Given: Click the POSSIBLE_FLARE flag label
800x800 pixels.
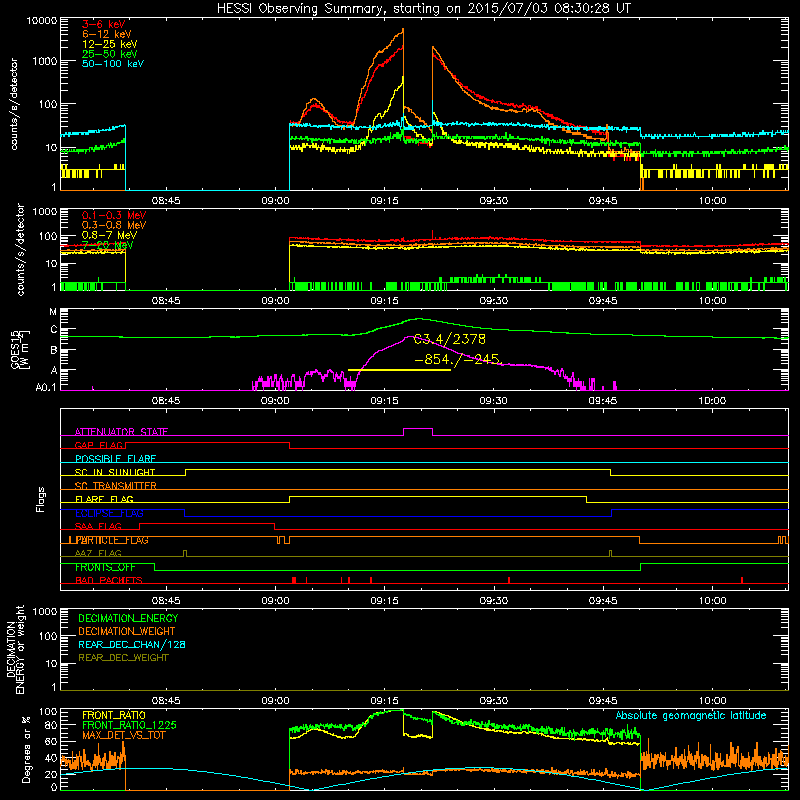Looking at the screenshot, I should [115, 458].
